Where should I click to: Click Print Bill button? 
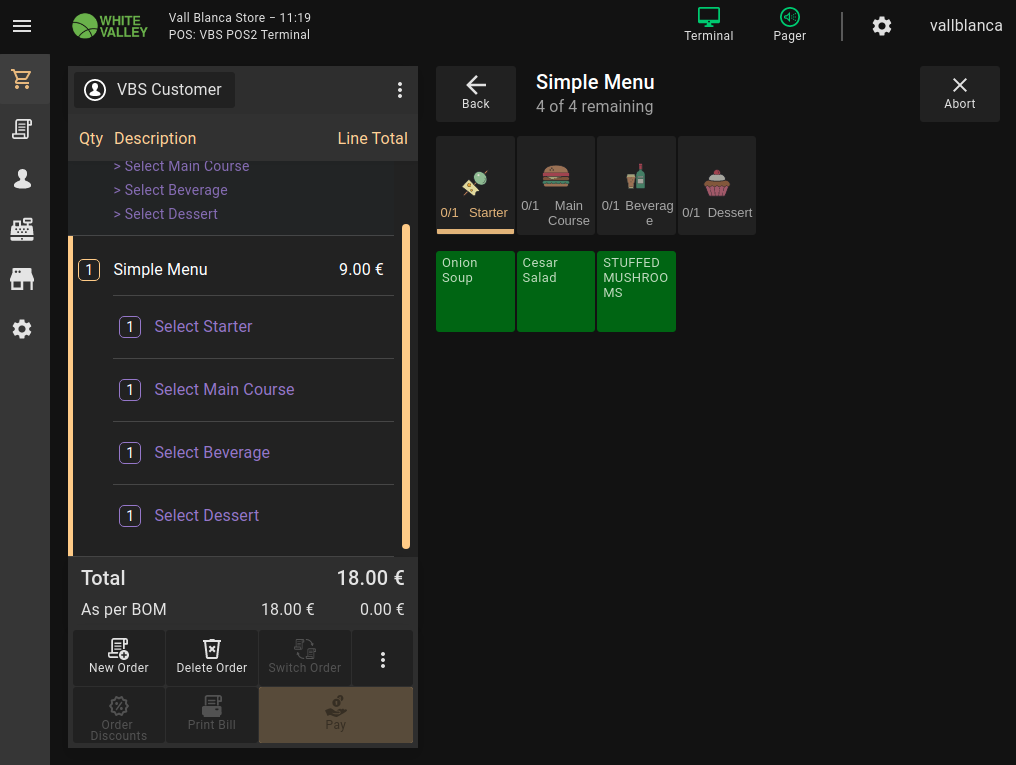coord(212,715)
